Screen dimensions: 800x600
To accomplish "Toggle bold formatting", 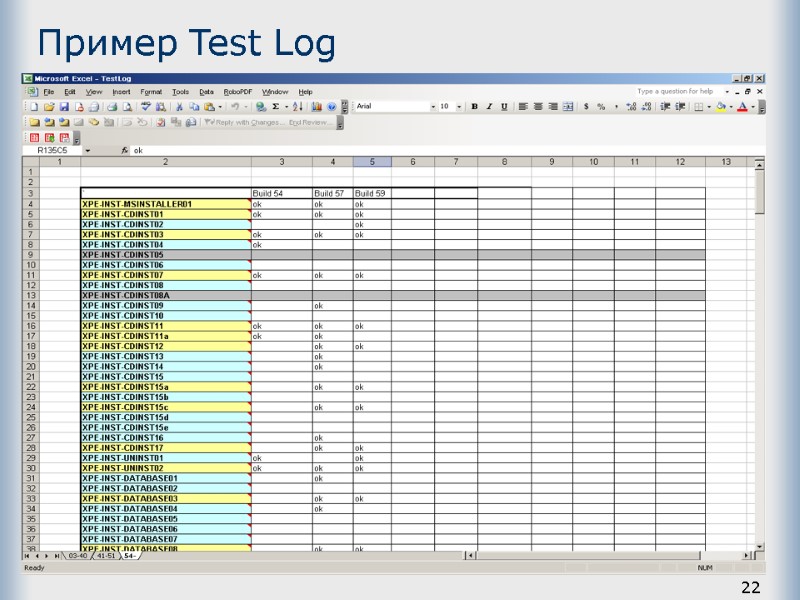I will coord(474,105).
